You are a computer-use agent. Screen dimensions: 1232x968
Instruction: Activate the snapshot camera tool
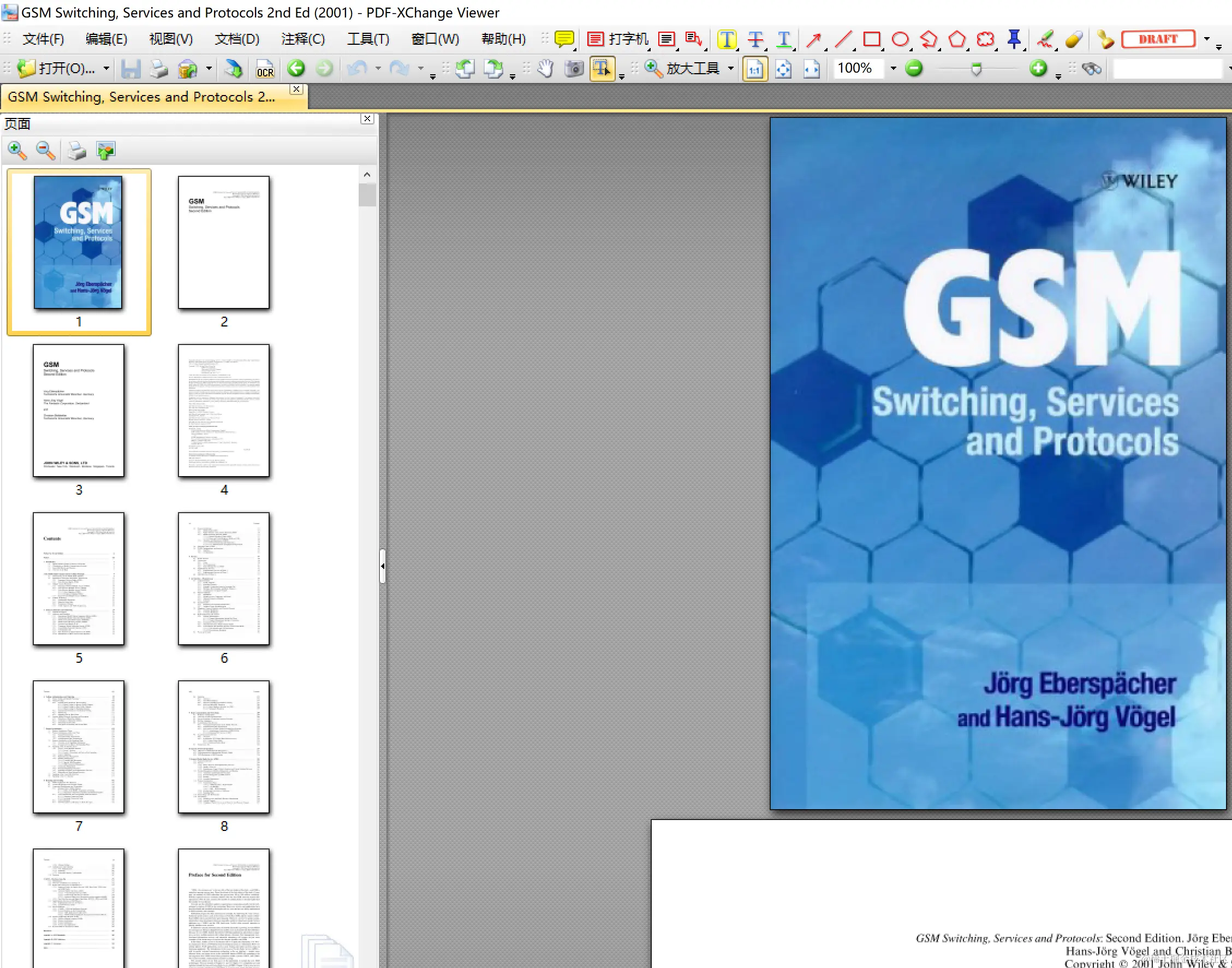click(574, 69)
